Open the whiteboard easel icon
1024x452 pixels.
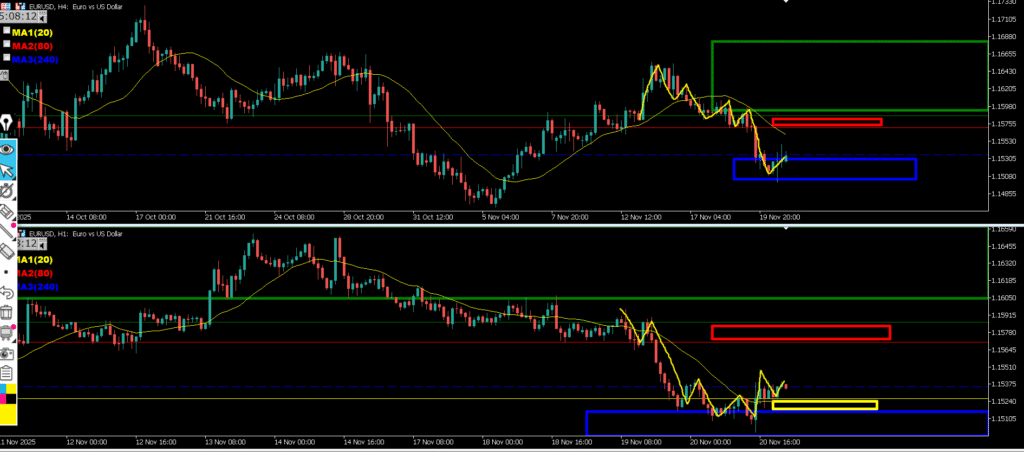click(7, 332)
